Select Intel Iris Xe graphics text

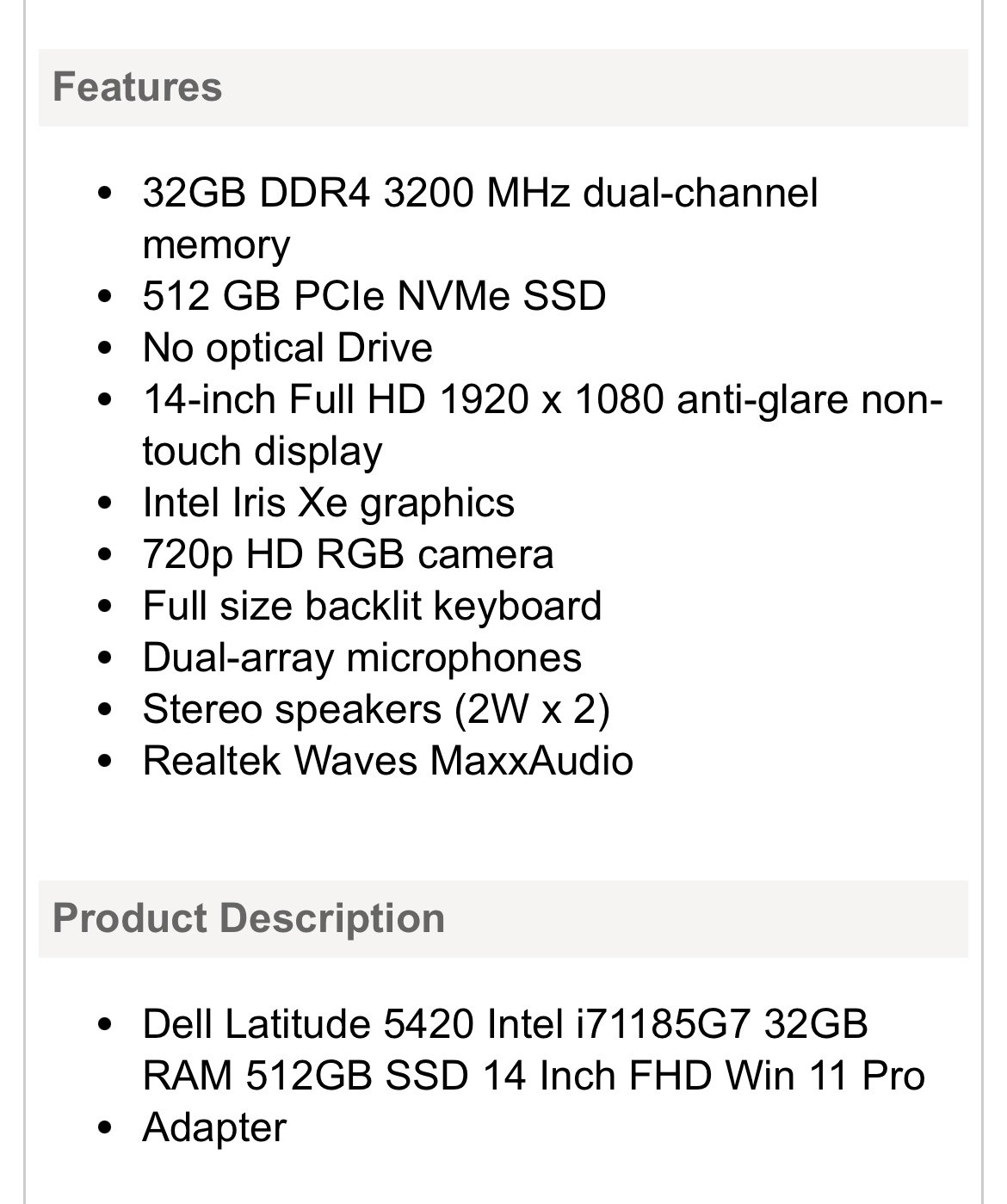[x=329, y=503]
